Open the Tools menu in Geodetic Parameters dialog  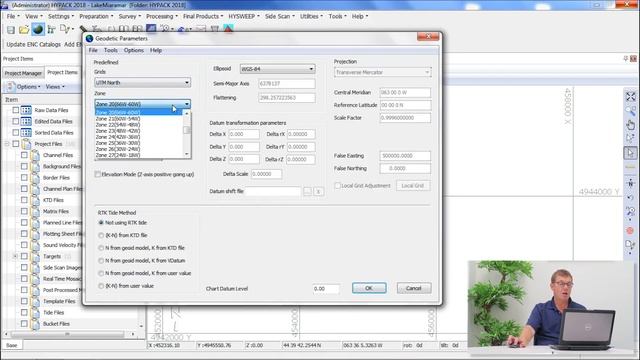click(x=111, y=50)
